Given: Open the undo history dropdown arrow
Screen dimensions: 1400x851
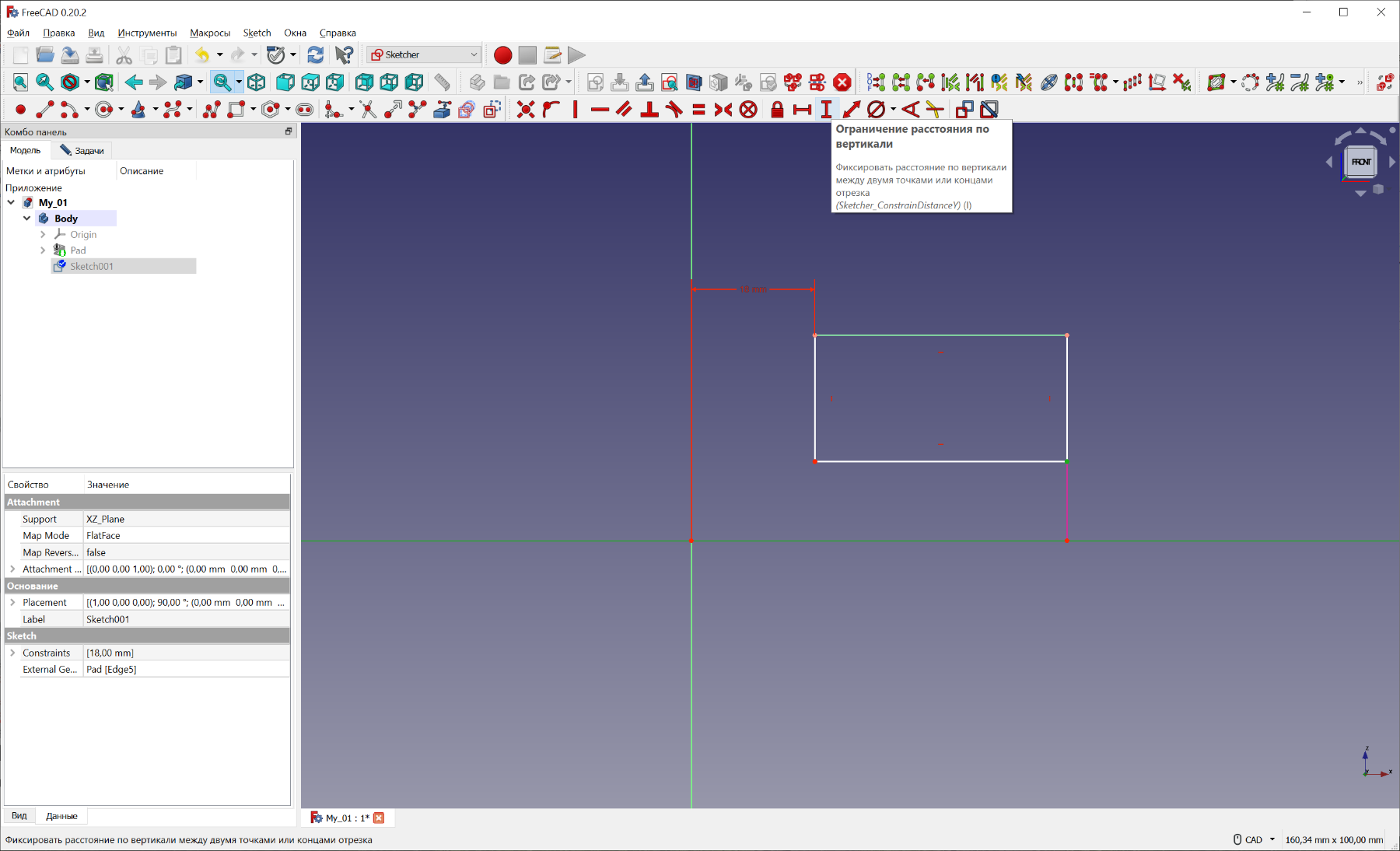Looking at the screenshot, I should click(219, 55).
